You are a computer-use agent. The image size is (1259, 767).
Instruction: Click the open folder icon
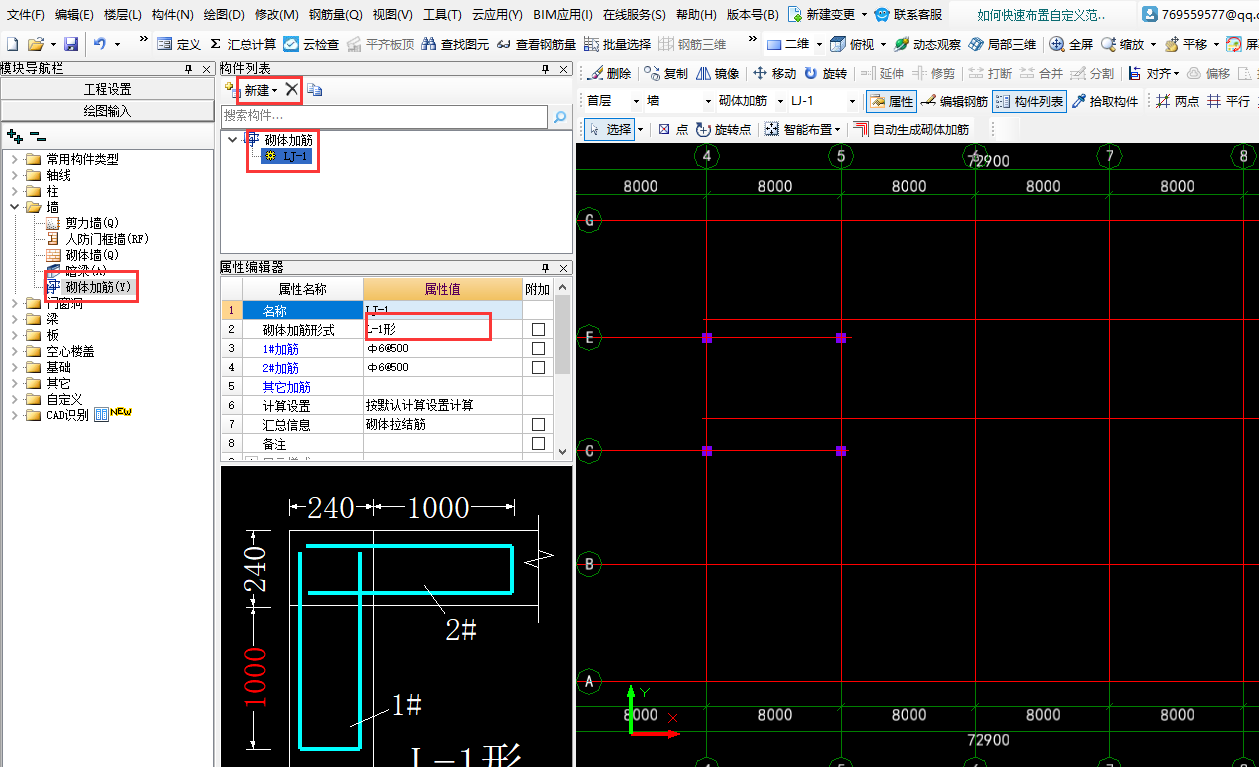click(x=36, y=44)
